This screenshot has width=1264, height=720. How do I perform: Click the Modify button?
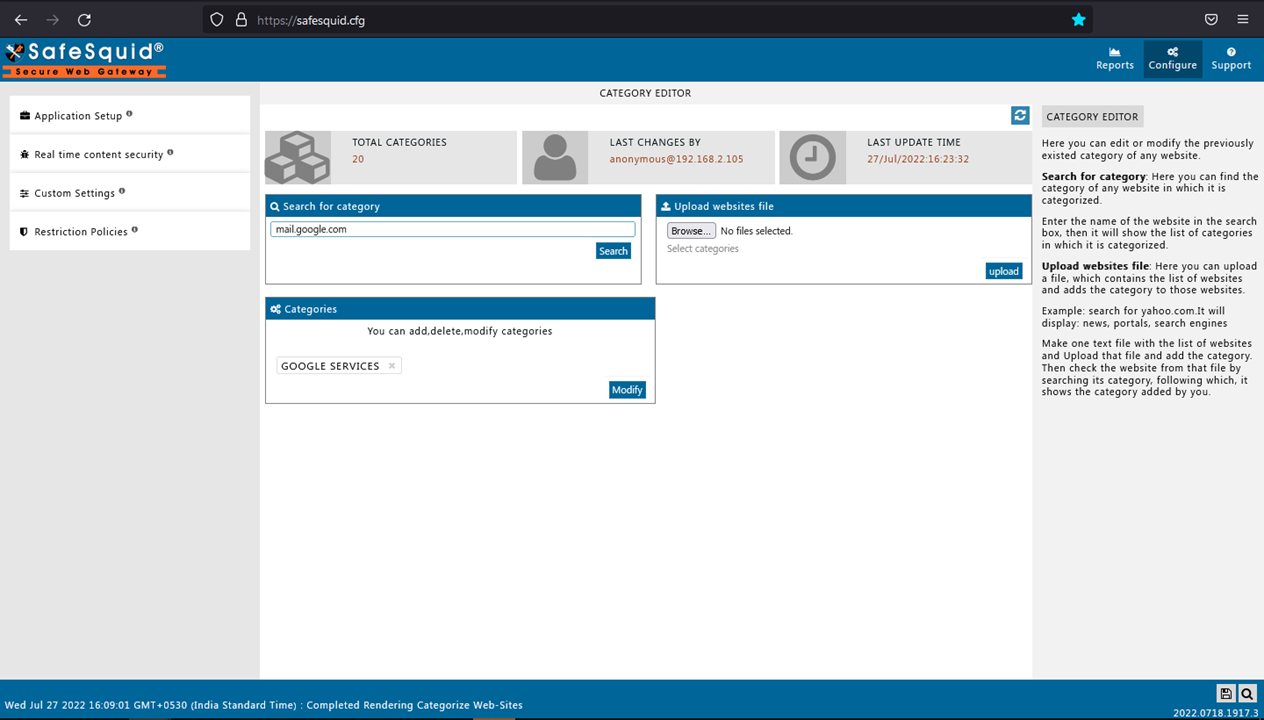pyautogui.click(x=627, y=390)
